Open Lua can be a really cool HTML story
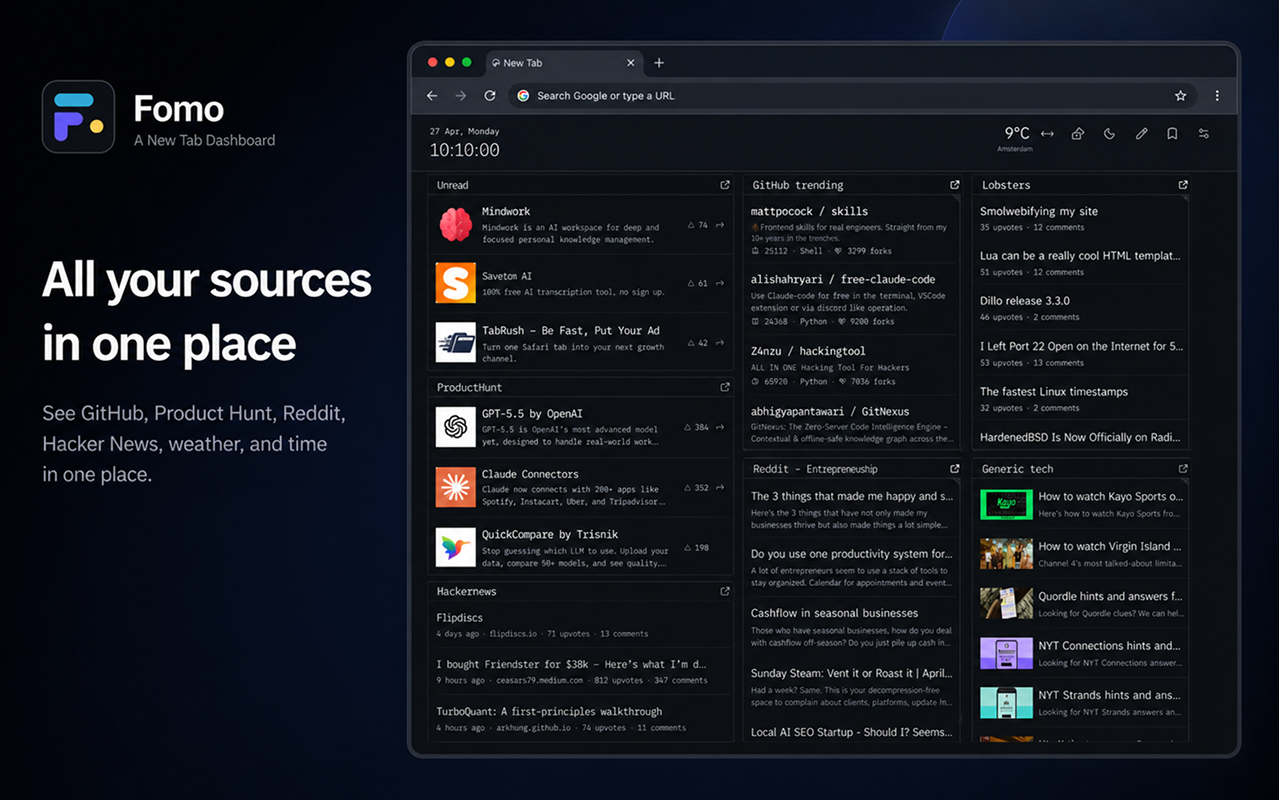The height and width of the screenshot is (800, 1280). (x=1080, y=255)
